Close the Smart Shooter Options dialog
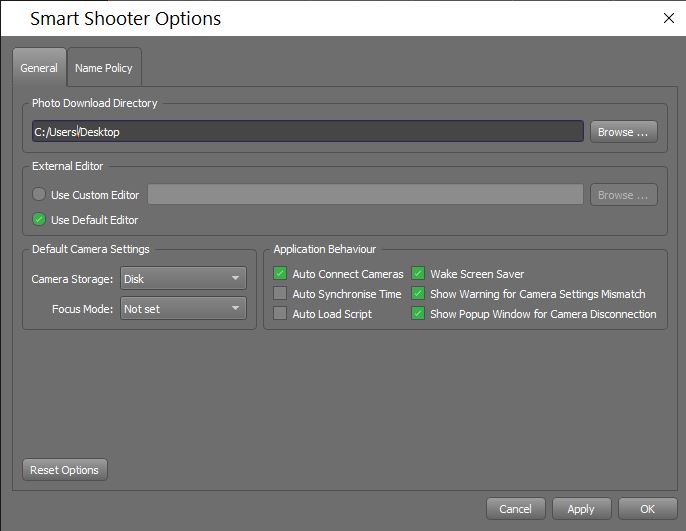Image resolution: width=686 pixels, height=531 pixels. click(x=668, y=18)
